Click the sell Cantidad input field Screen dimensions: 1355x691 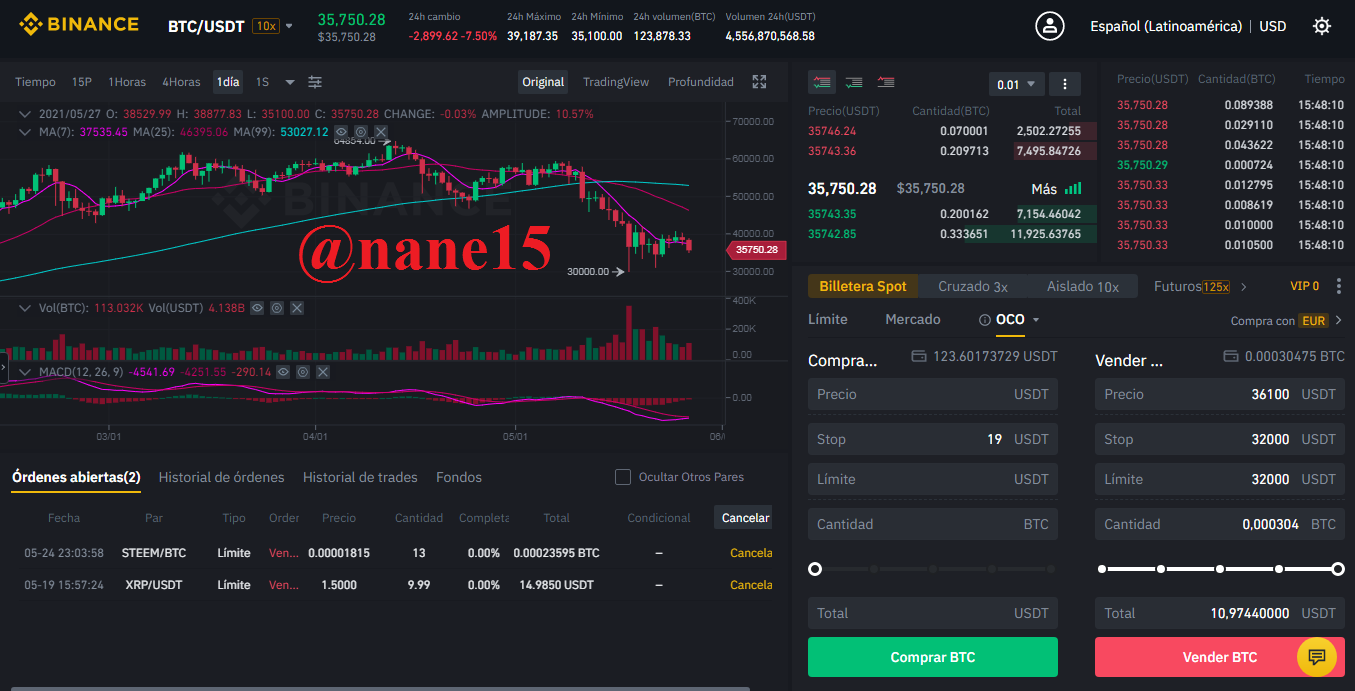(1220, 524)
